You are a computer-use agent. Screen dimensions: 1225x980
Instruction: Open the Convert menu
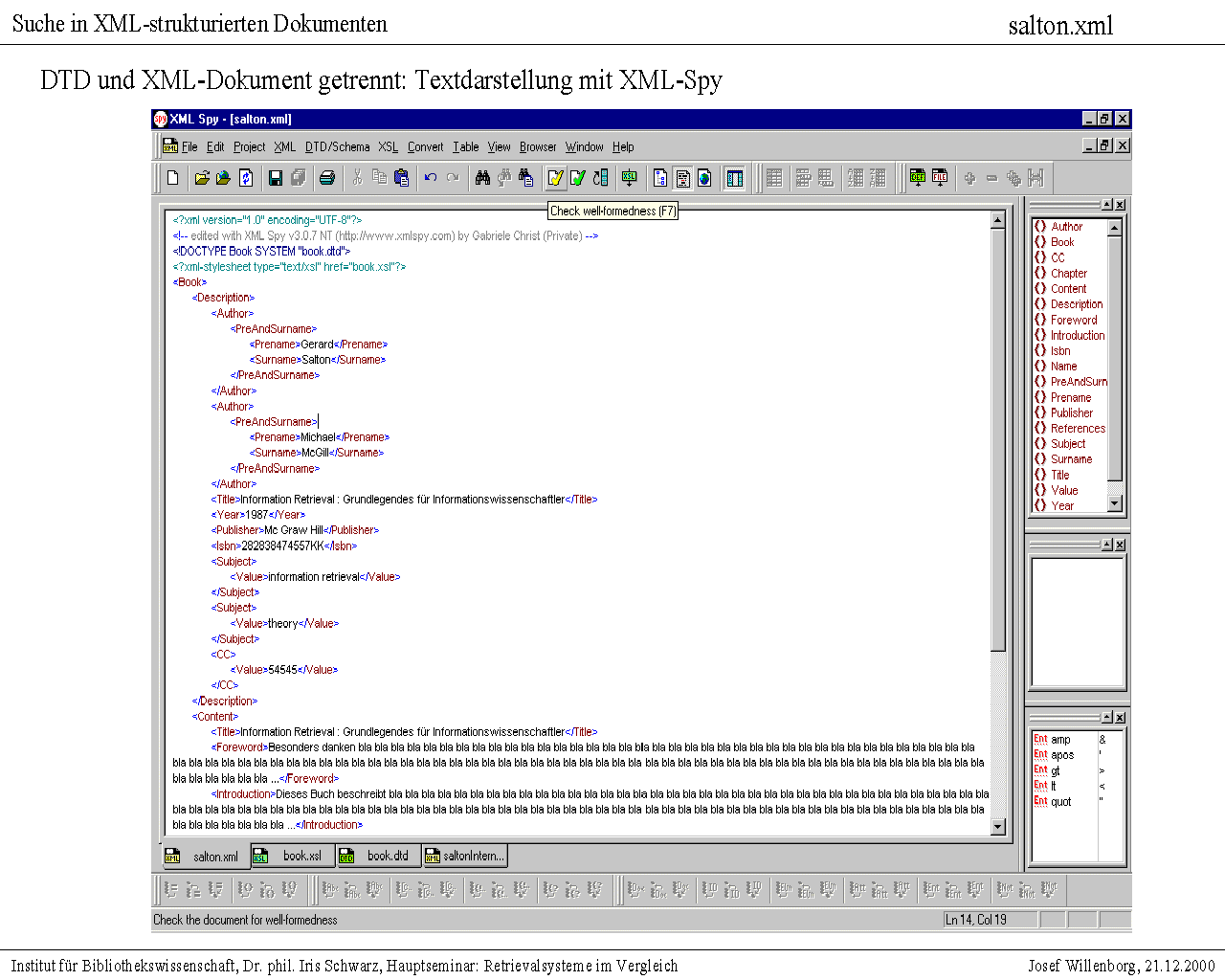point(425,147)
